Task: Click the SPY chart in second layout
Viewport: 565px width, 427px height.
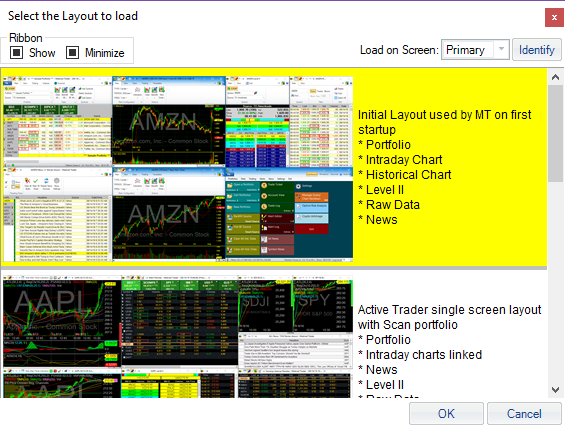Action: 323,305
